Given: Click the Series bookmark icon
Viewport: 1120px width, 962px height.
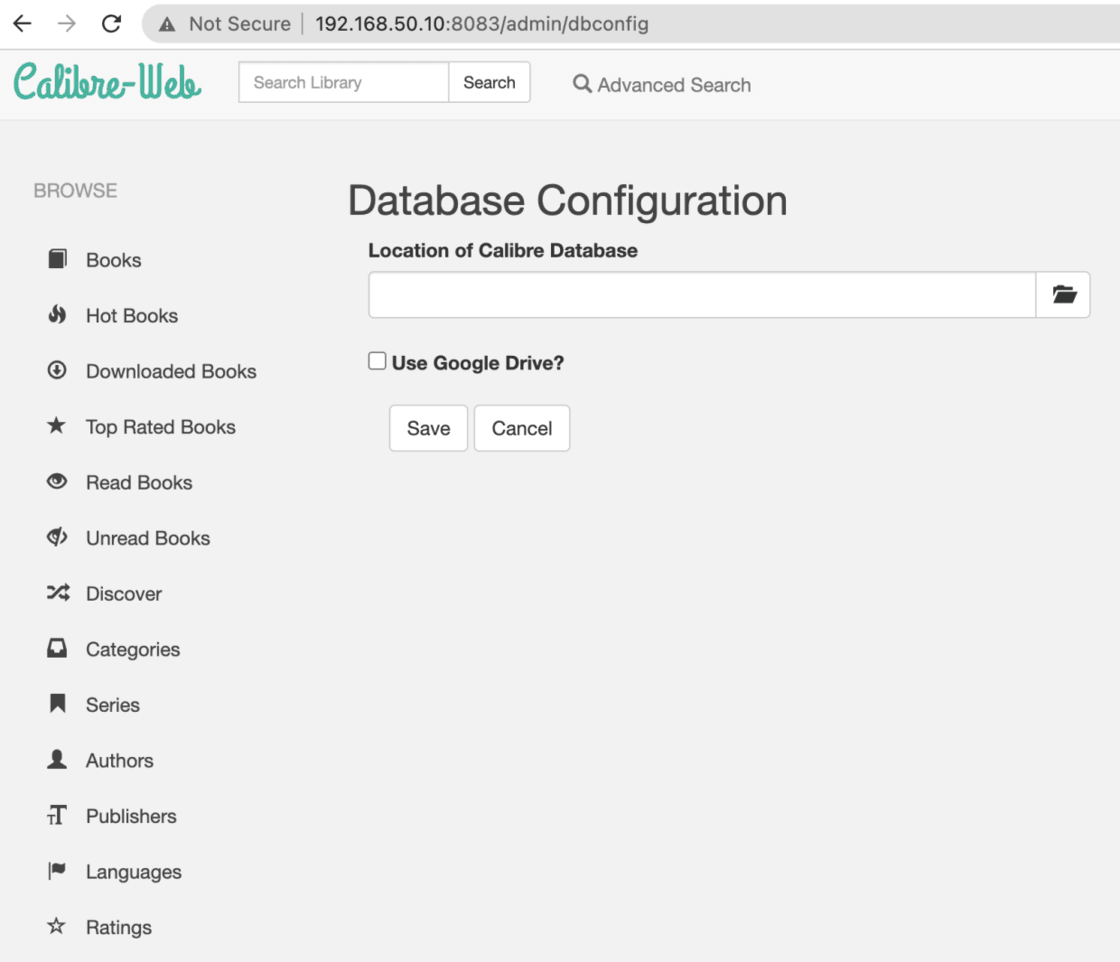Looking at the screenshot, I should (x=57, y=705).
